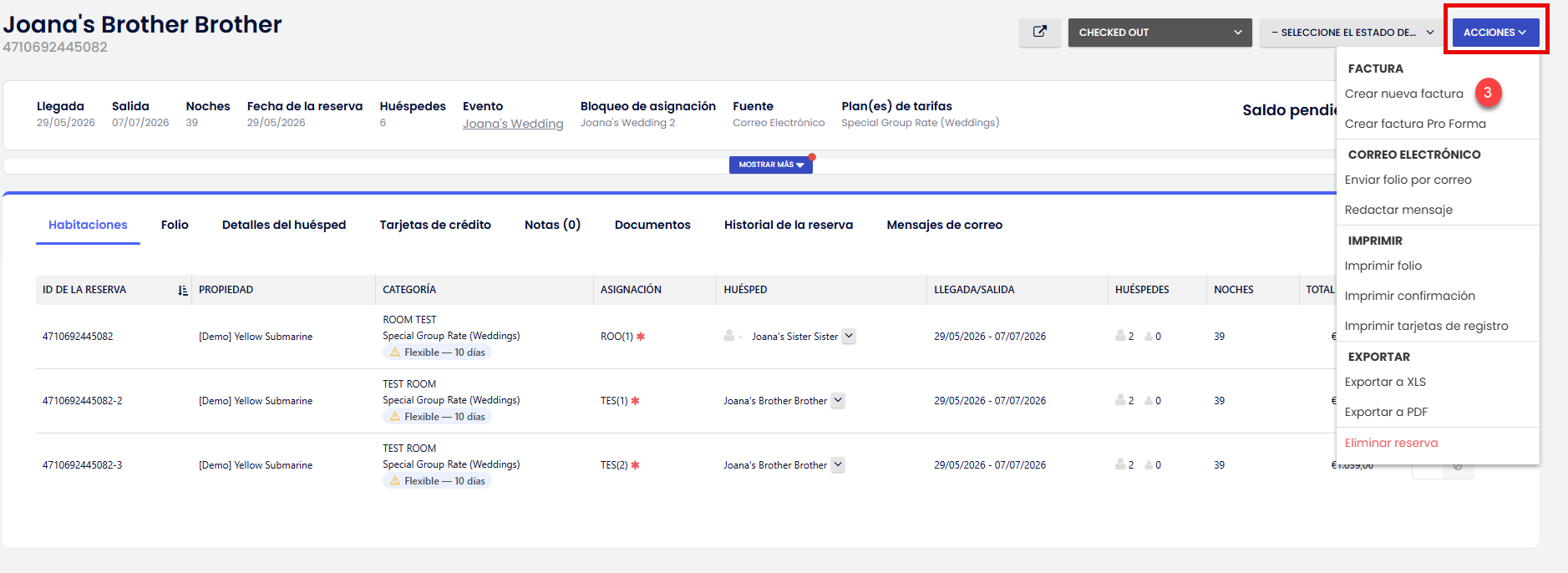
Task: Select Imprimir folio option
Action: (x=1383, y=266)
